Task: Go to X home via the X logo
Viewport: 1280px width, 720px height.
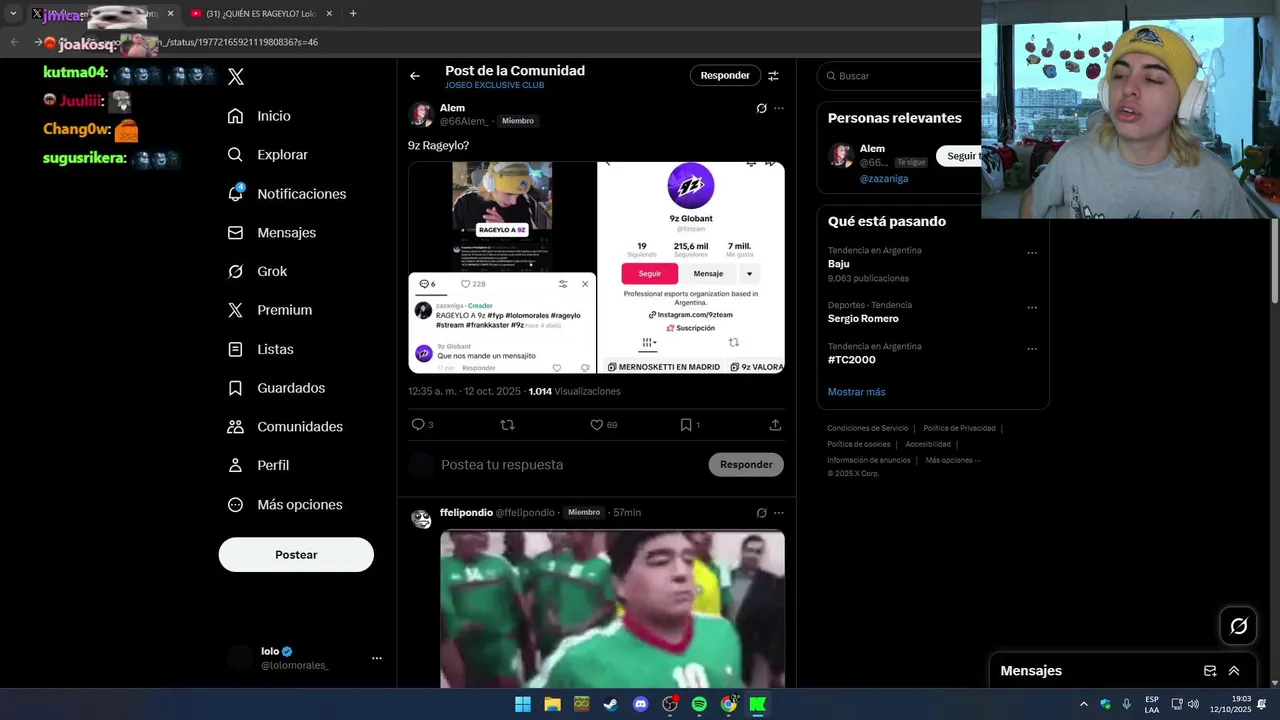Action: click(236, 76)
